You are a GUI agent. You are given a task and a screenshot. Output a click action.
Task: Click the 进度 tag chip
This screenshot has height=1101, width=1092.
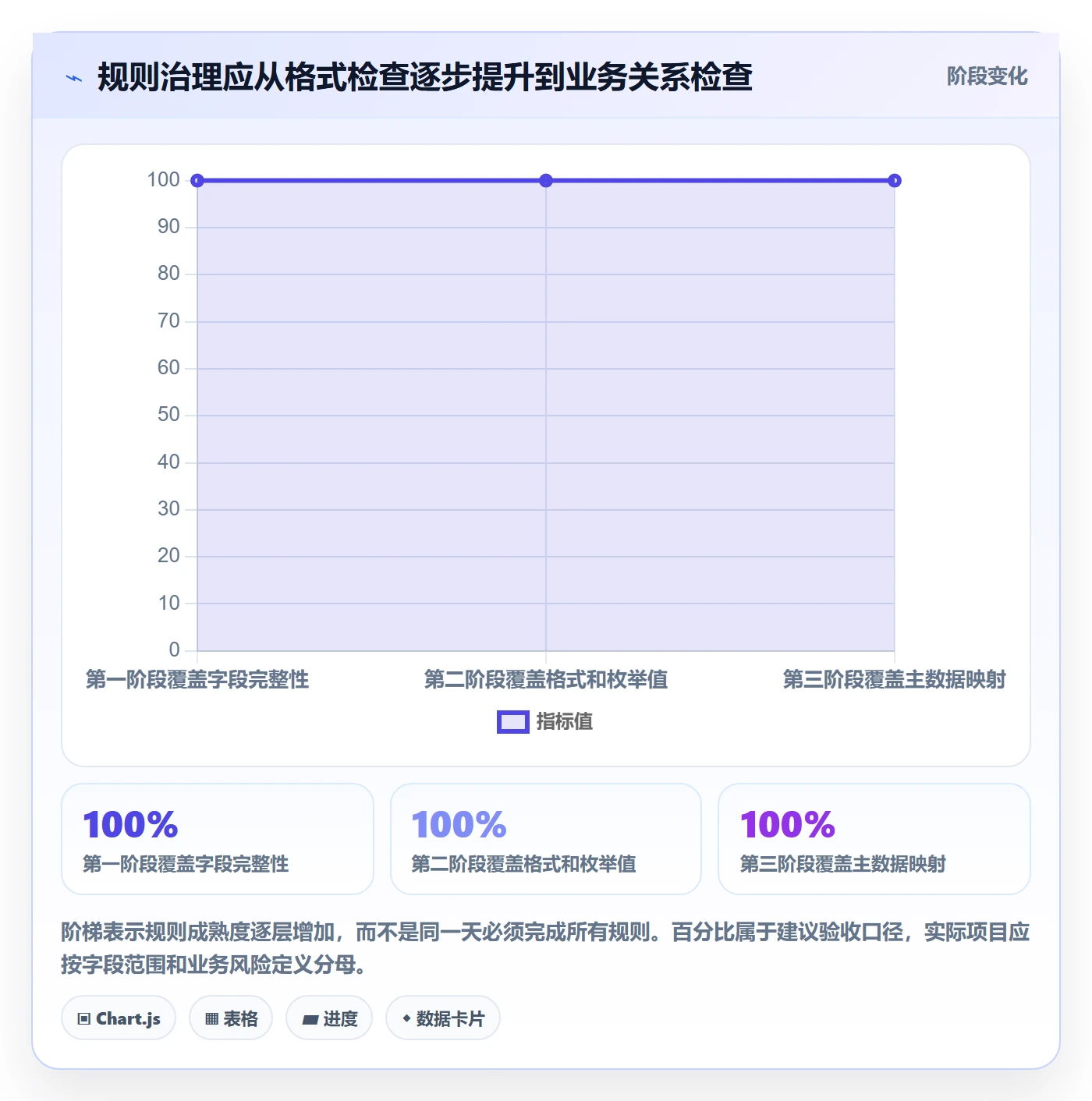[329, 1018]
